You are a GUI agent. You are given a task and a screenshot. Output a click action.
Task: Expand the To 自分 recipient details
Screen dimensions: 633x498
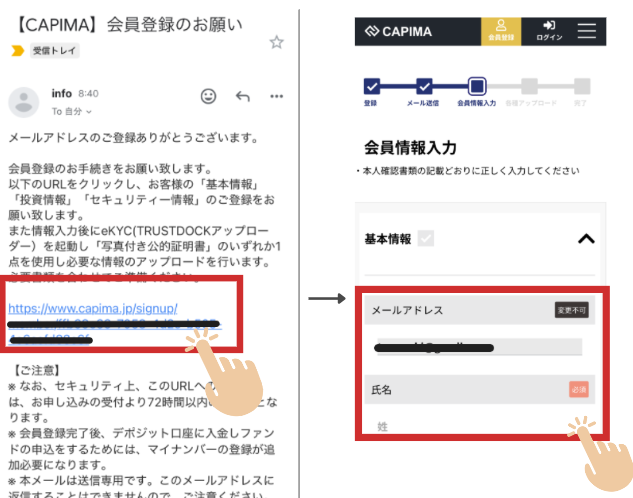click(71, 111)
